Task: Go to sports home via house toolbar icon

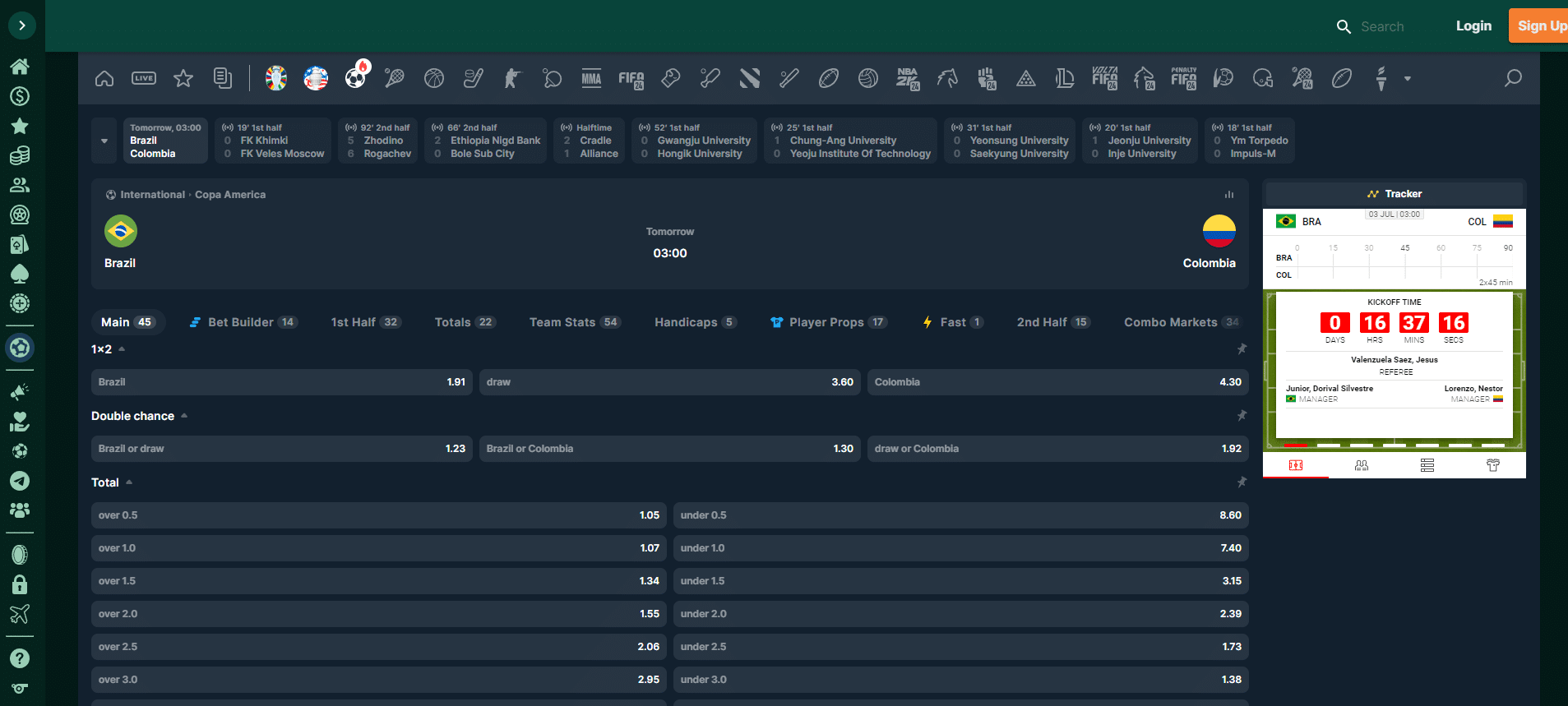Action: 104,78
